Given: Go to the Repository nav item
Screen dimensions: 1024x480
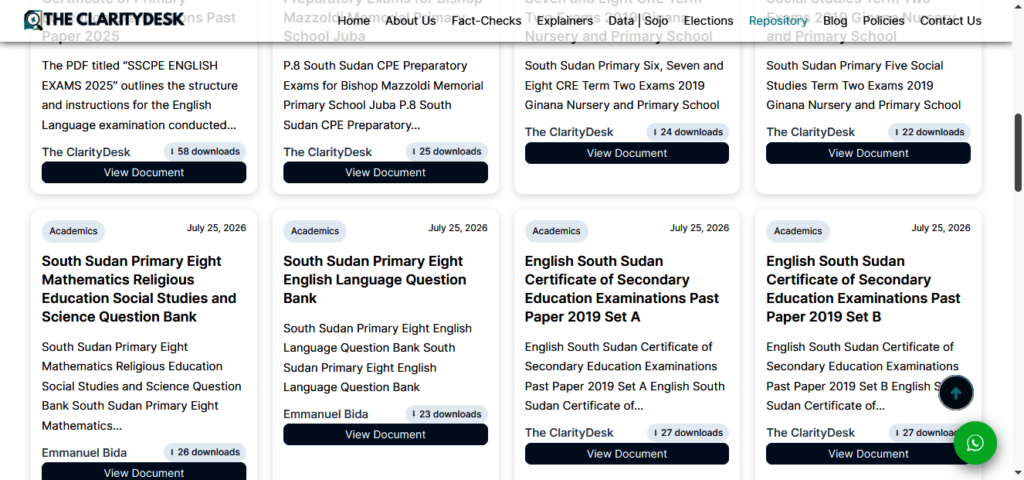Looking at the screenshot, I should pos(778,21).
